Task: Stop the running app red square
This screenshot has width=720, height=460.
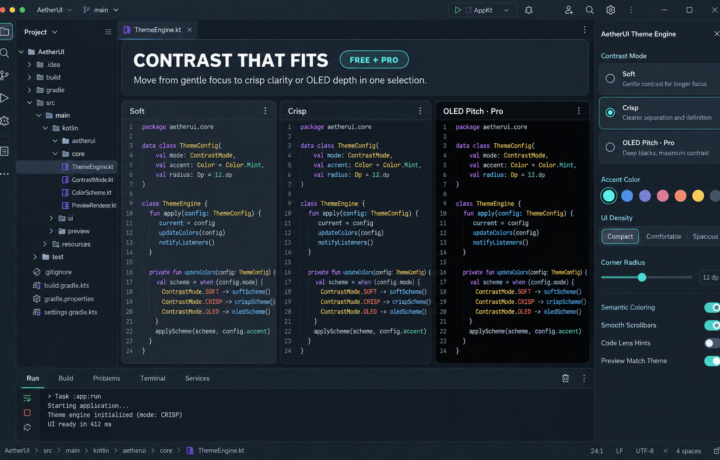Action: 27,413
